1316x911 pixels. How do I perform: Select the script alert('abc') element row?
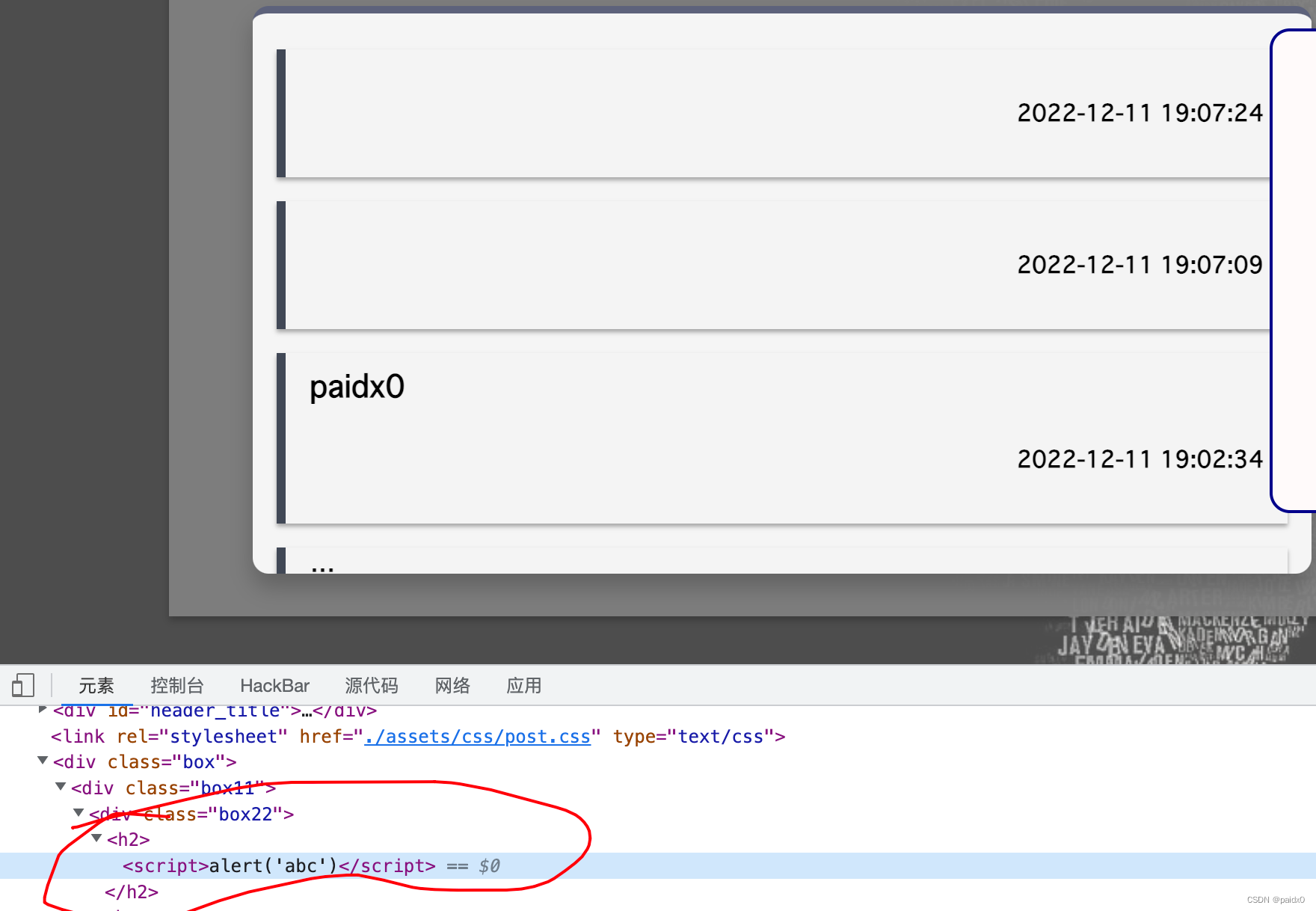pyautogui.click(x=658, y=866)
